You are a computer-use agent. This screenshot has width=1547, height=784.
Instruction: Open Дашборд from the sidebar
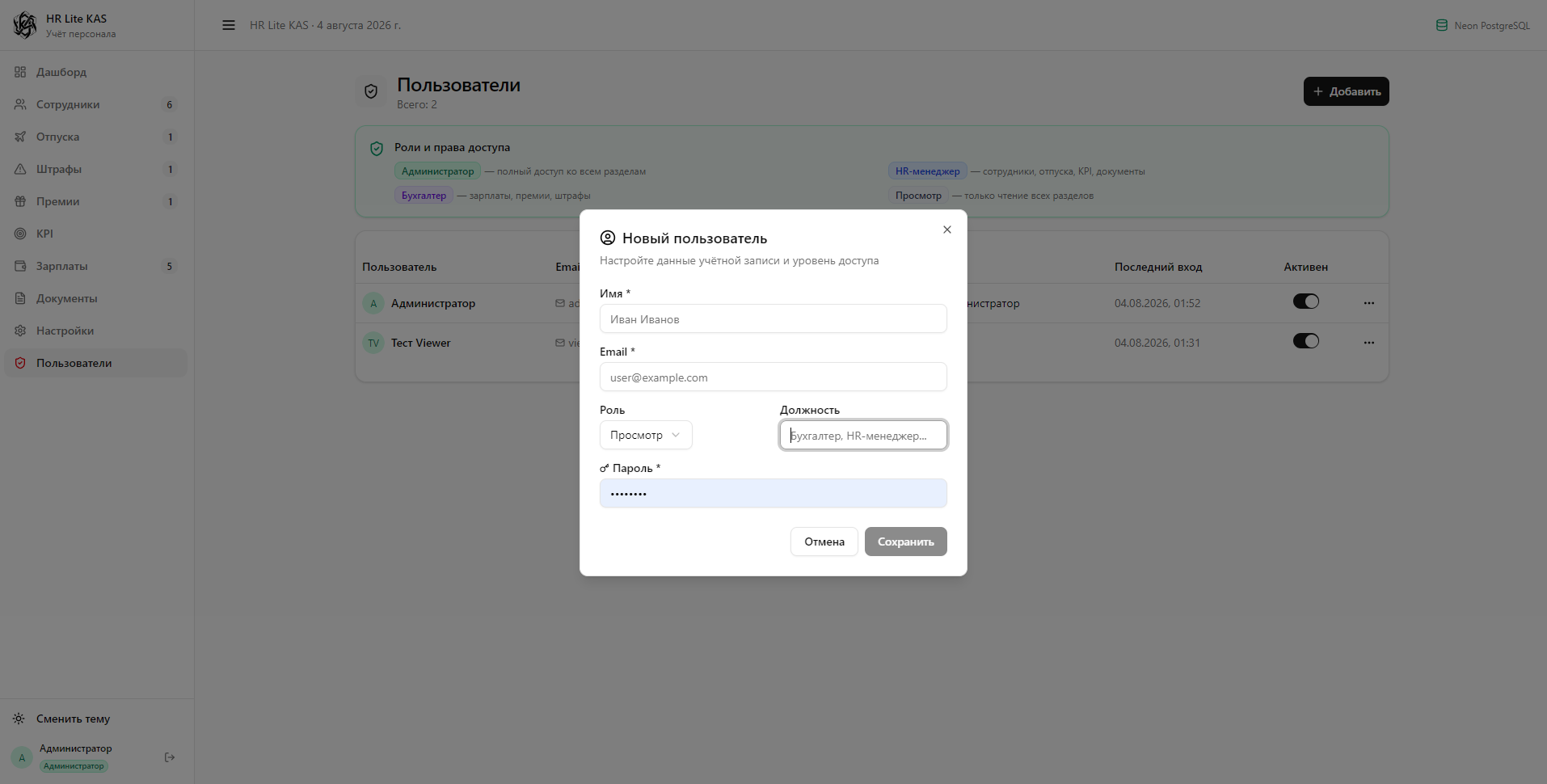[95, 72]
